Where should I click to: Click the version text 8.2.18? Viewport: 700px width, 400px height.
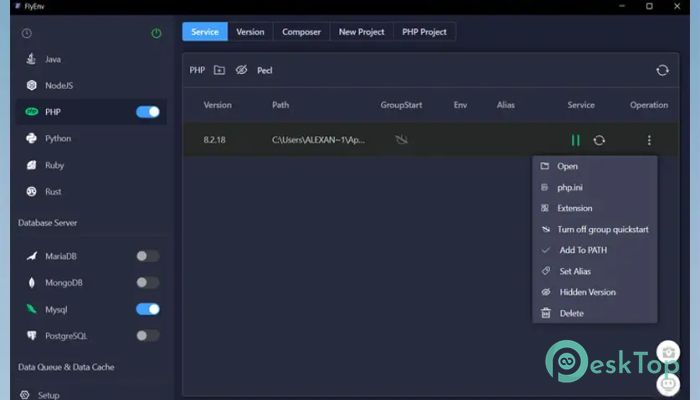214,140
